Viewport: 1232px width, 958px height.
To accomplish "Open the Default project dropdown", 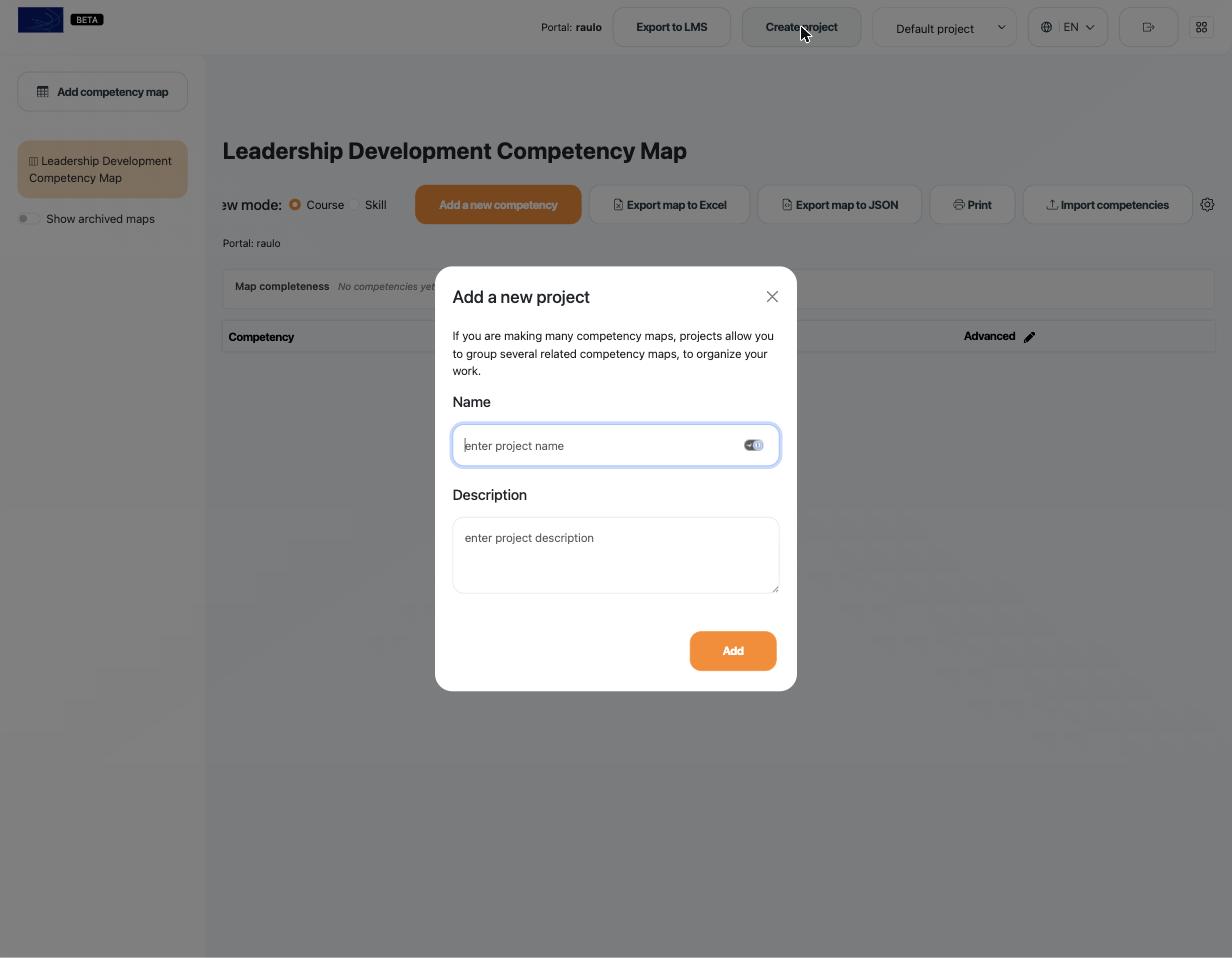I will click(x=945, y=27).
